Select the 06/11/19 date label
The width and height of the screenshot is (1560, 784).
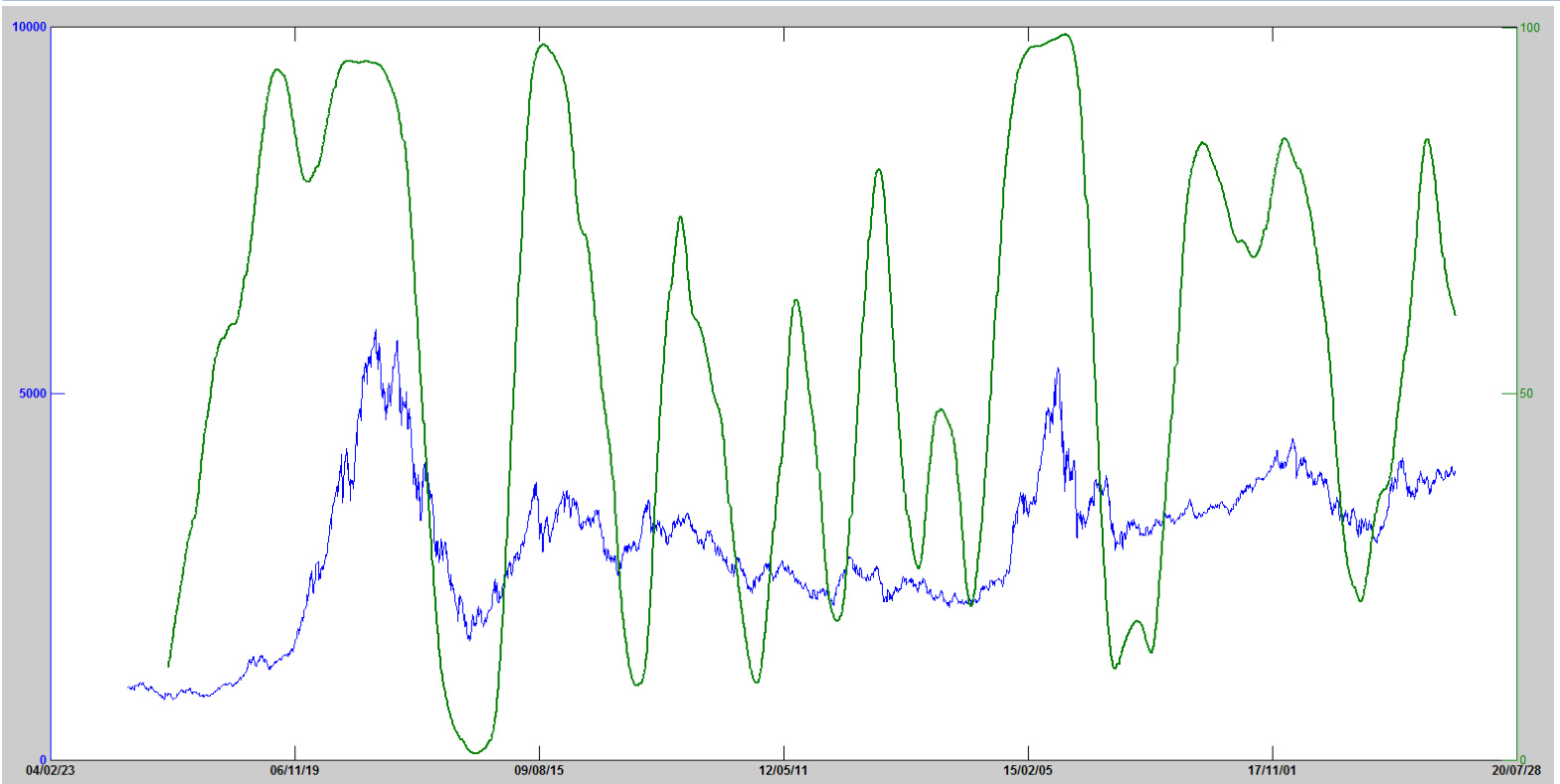[294, 770]
